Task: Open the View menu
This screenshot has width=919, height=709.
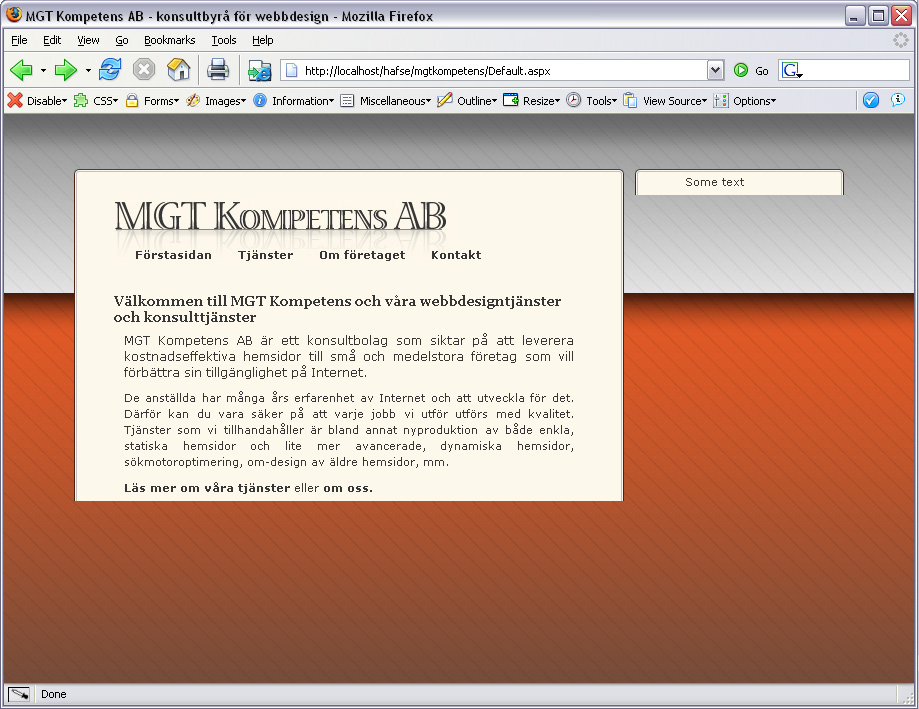Action: [88, 40]
